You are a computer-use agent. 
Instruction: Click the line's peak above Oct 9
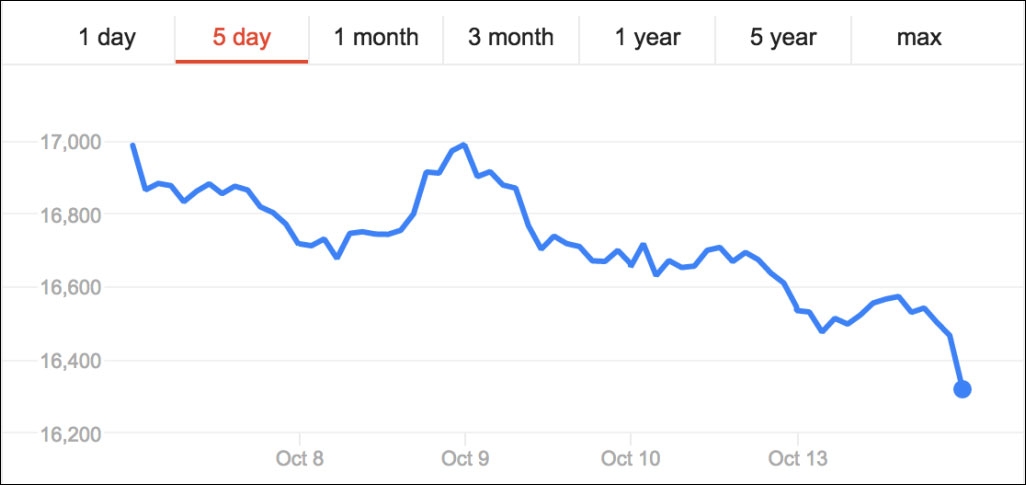click(x=464, y=145)
